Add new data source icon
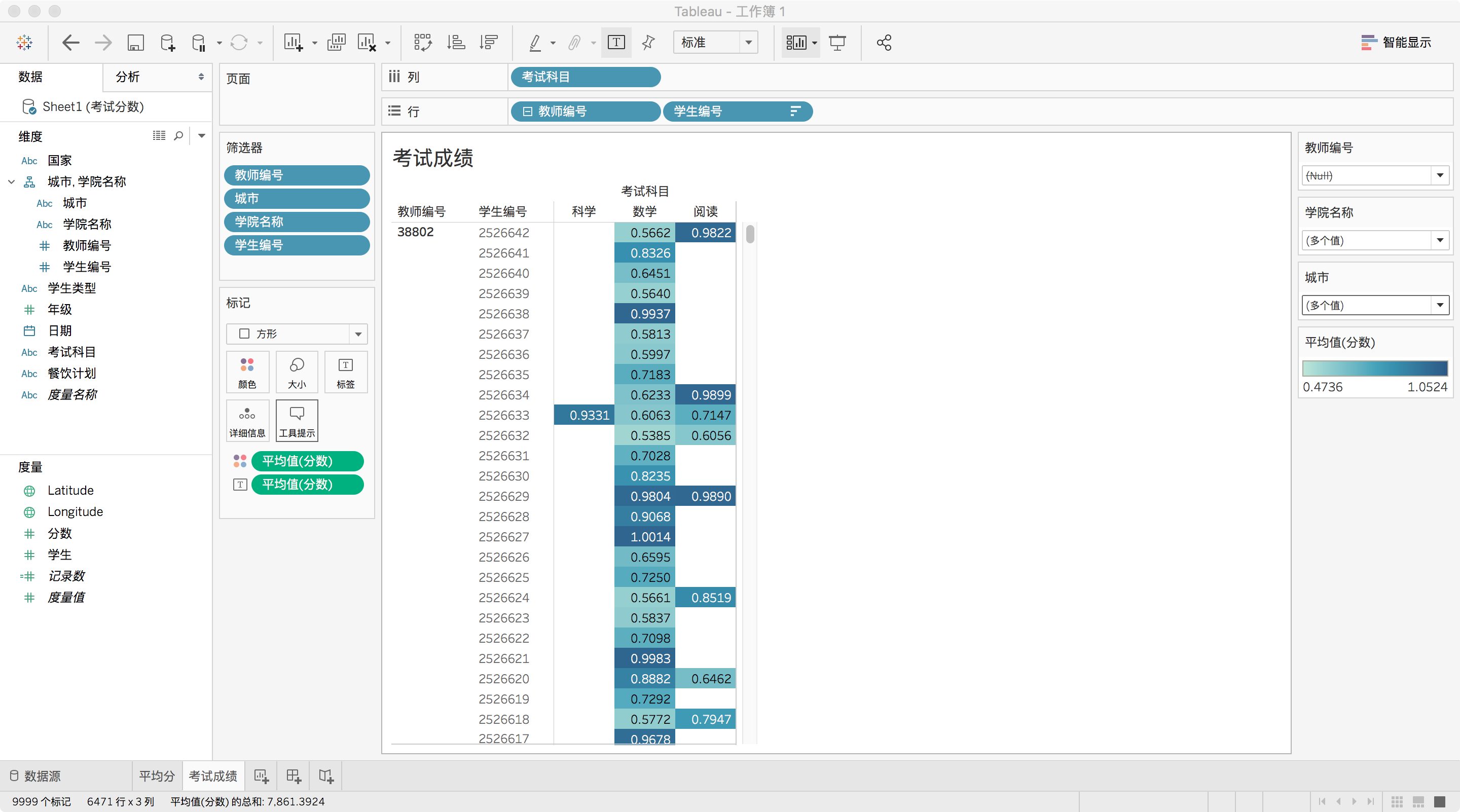Screen dimensions: 1460x812 168,43
